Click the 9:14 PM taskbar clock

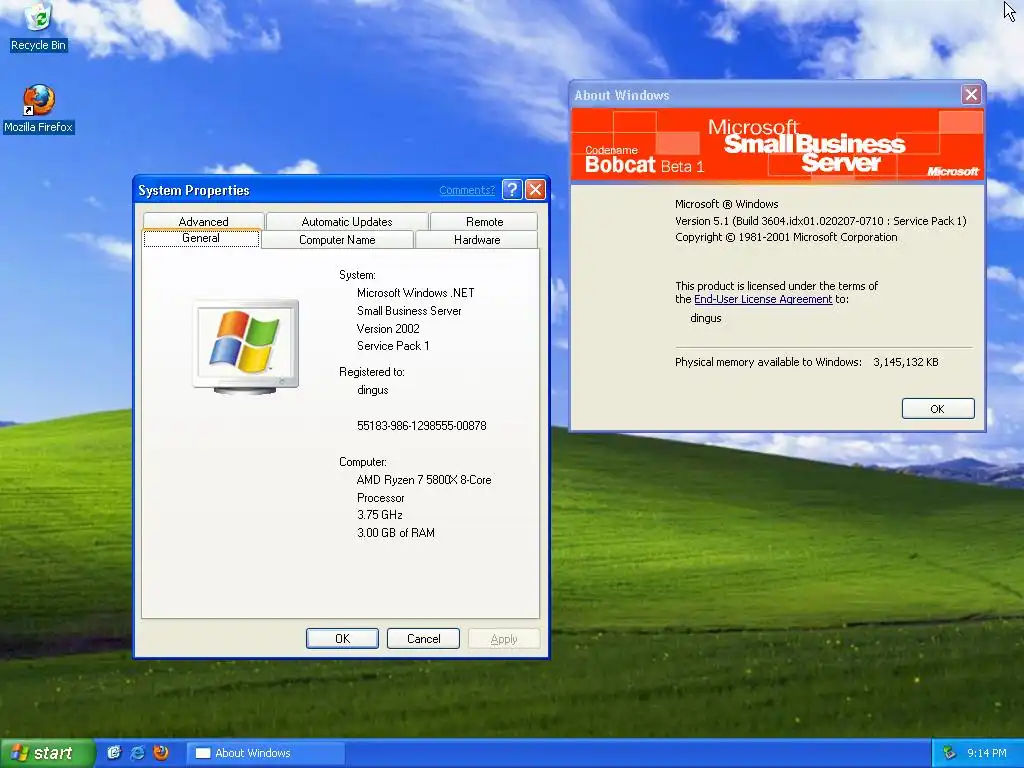tap(987, 753)
